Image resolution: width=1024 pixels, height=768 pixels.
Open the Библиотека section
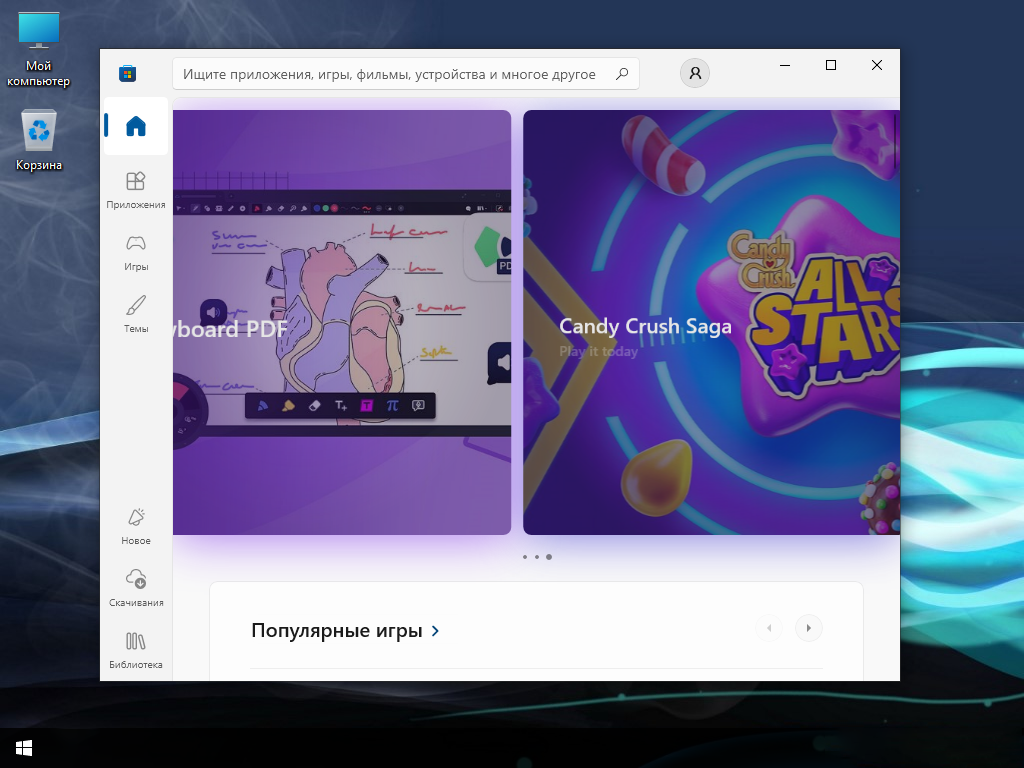click(136, 650)
